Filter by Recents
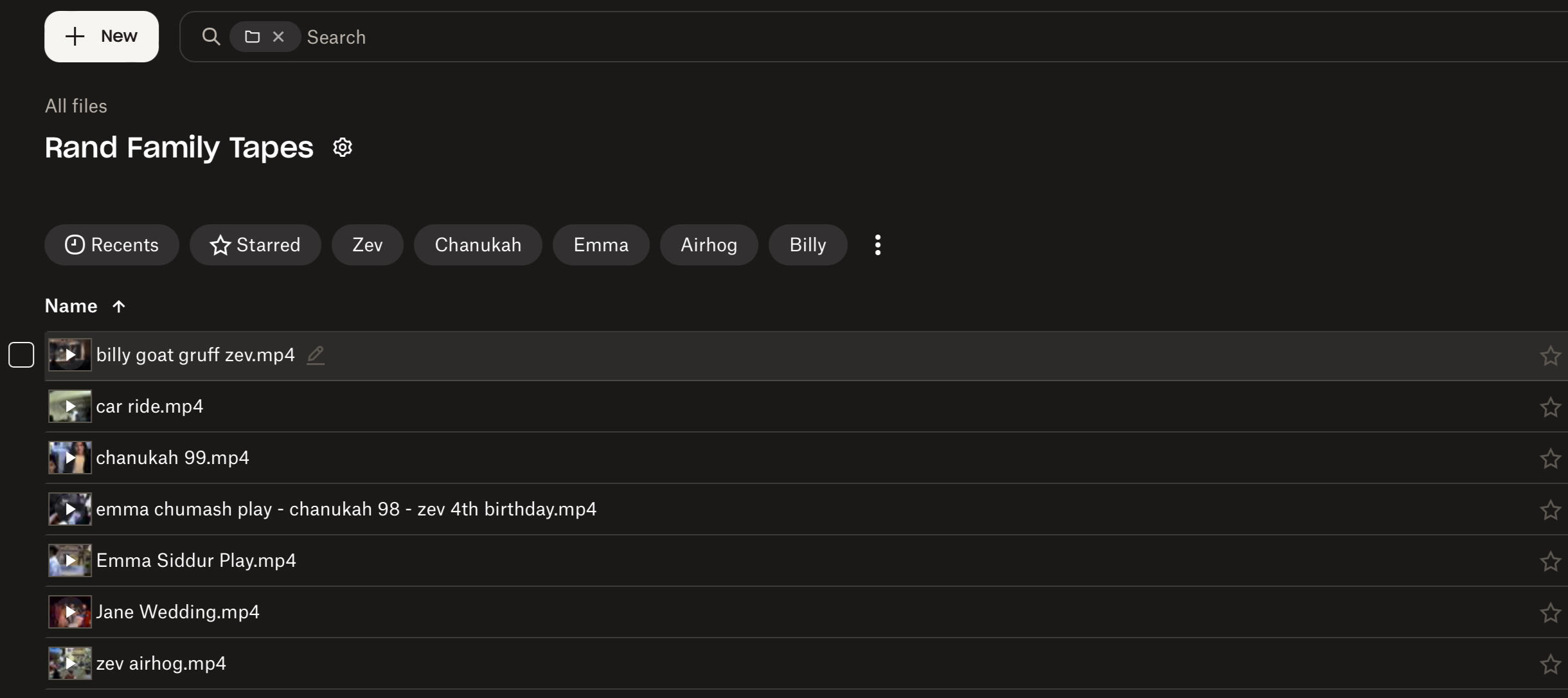1568x698 pixels. point(112,245)
